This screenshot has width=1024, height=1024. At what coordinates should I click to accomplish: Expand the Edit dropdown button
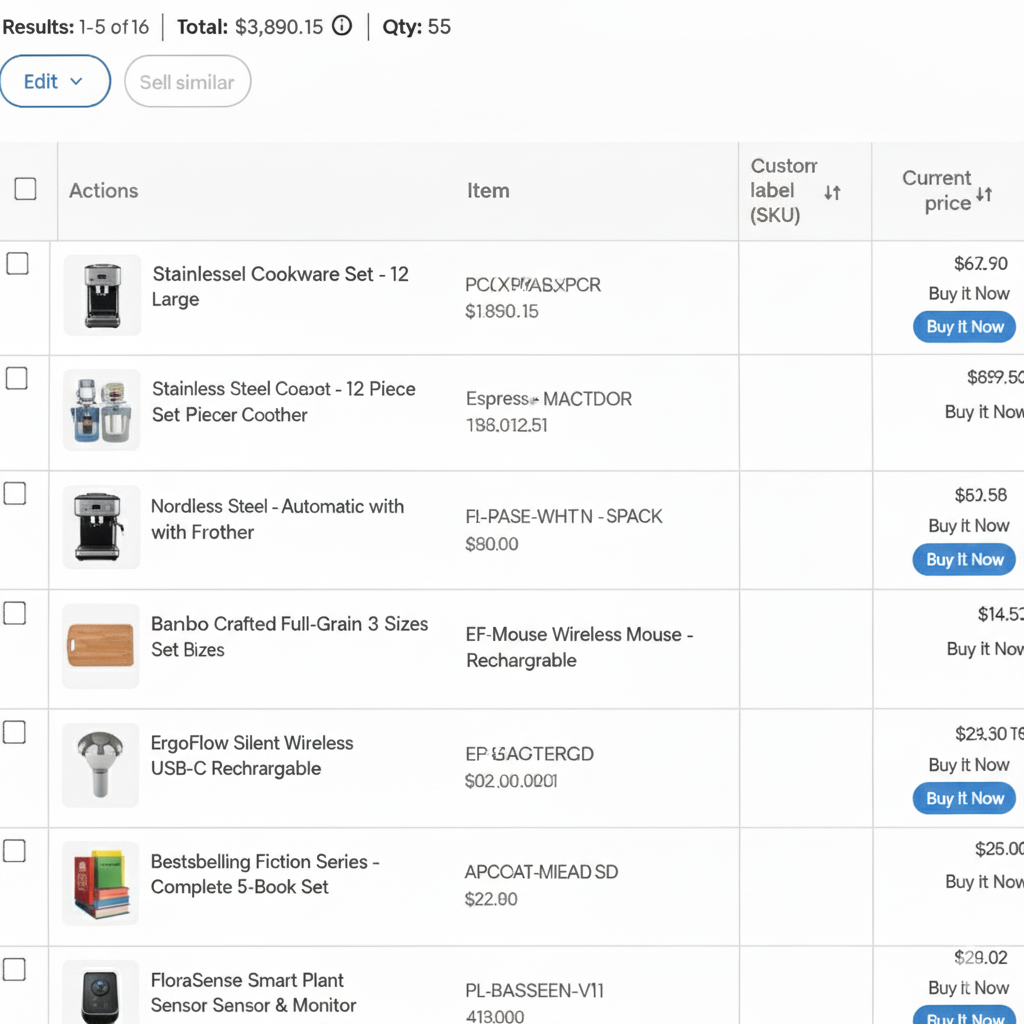tap(55, 81)
